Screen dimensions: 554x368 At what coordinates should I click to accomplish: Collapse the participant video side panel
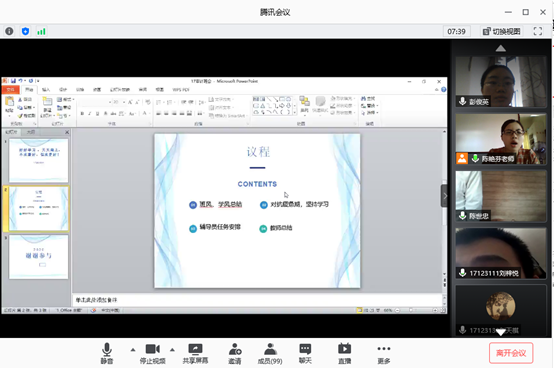pyautogui.click(x=445, y=196)
